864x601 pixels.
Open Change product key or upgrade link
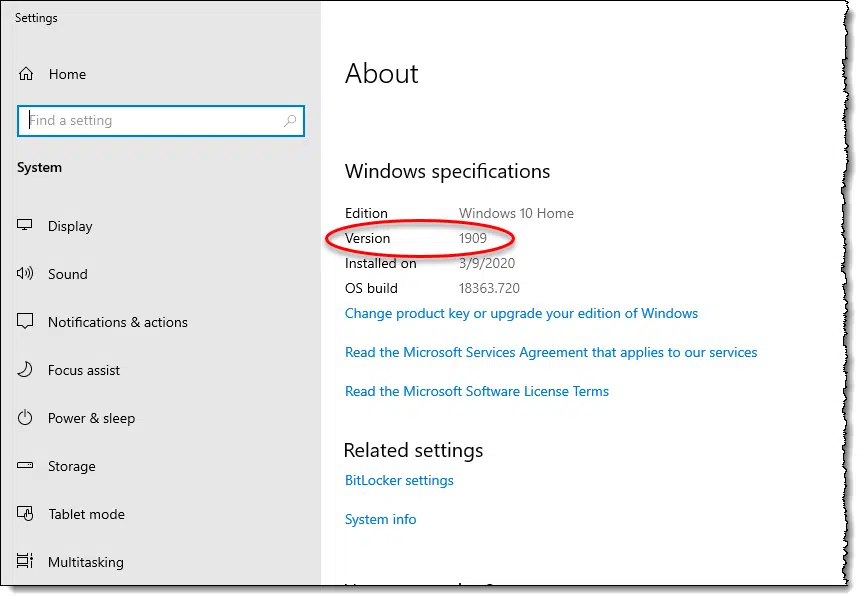pos(521,313)
